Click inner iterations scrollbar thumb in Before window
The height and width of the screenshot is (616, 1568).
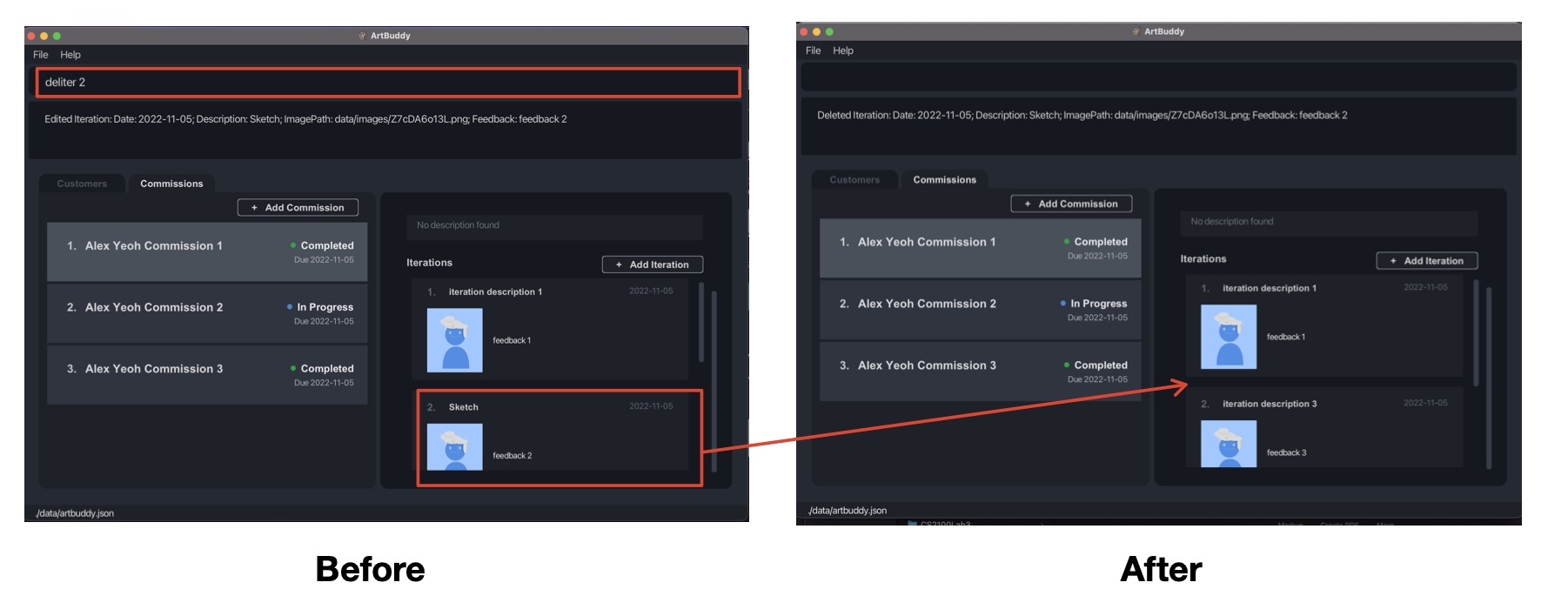pyautogui.click(x=701, y=322)
